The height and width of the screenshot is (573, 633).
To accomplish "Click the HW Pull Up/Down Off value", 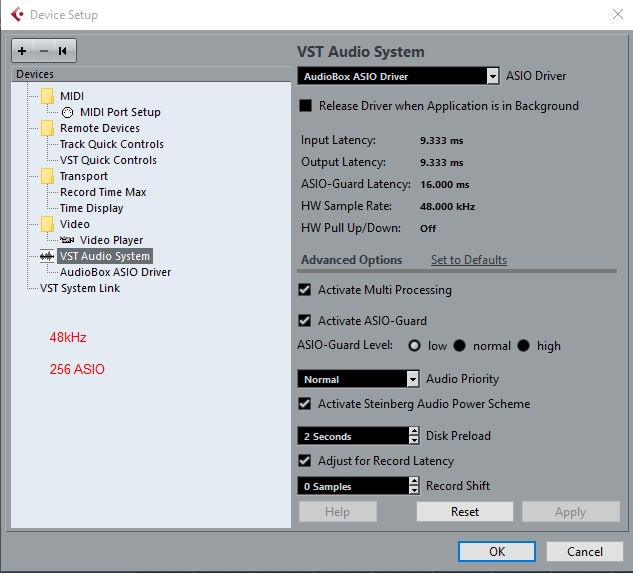I will pyautogui.click(x=428, y=229).
